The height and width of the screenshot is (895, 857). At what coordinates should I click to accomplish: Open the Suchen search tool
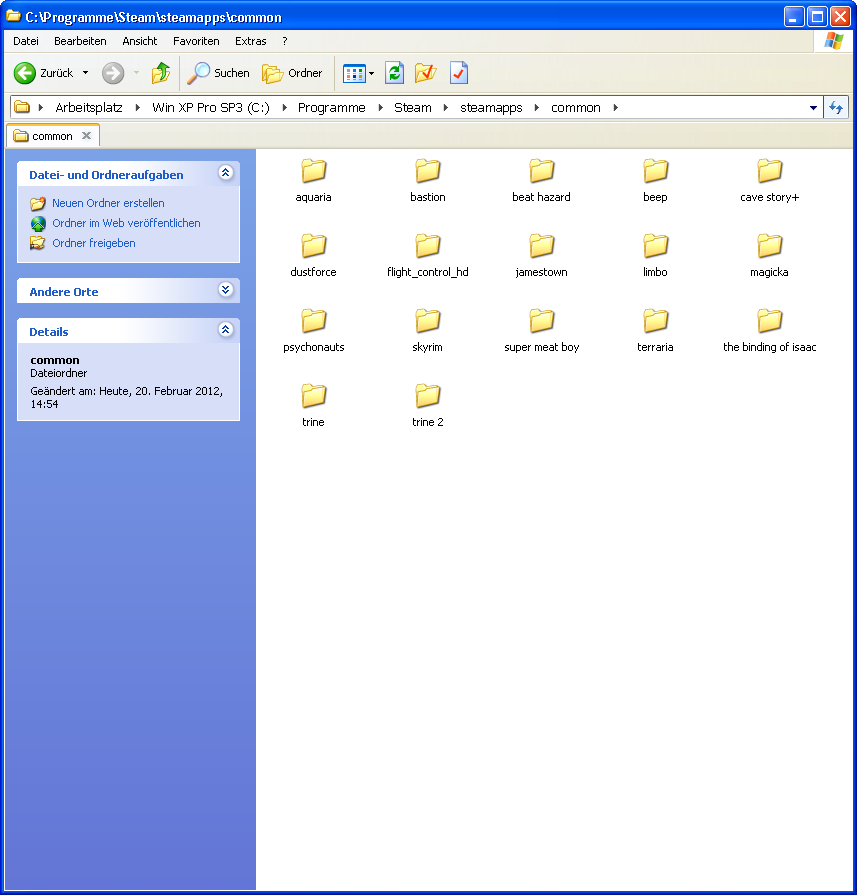(219, 73)
